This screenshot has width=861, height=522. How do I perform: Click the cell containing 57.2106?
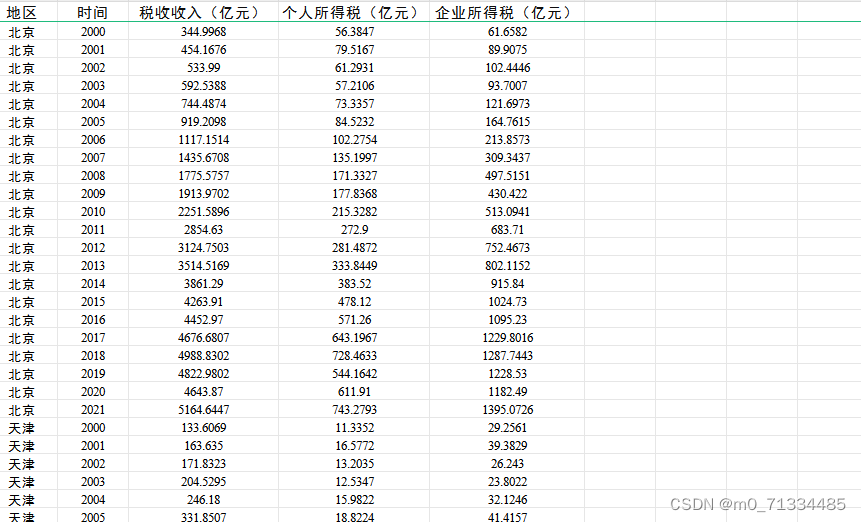[x=355, y=86]
